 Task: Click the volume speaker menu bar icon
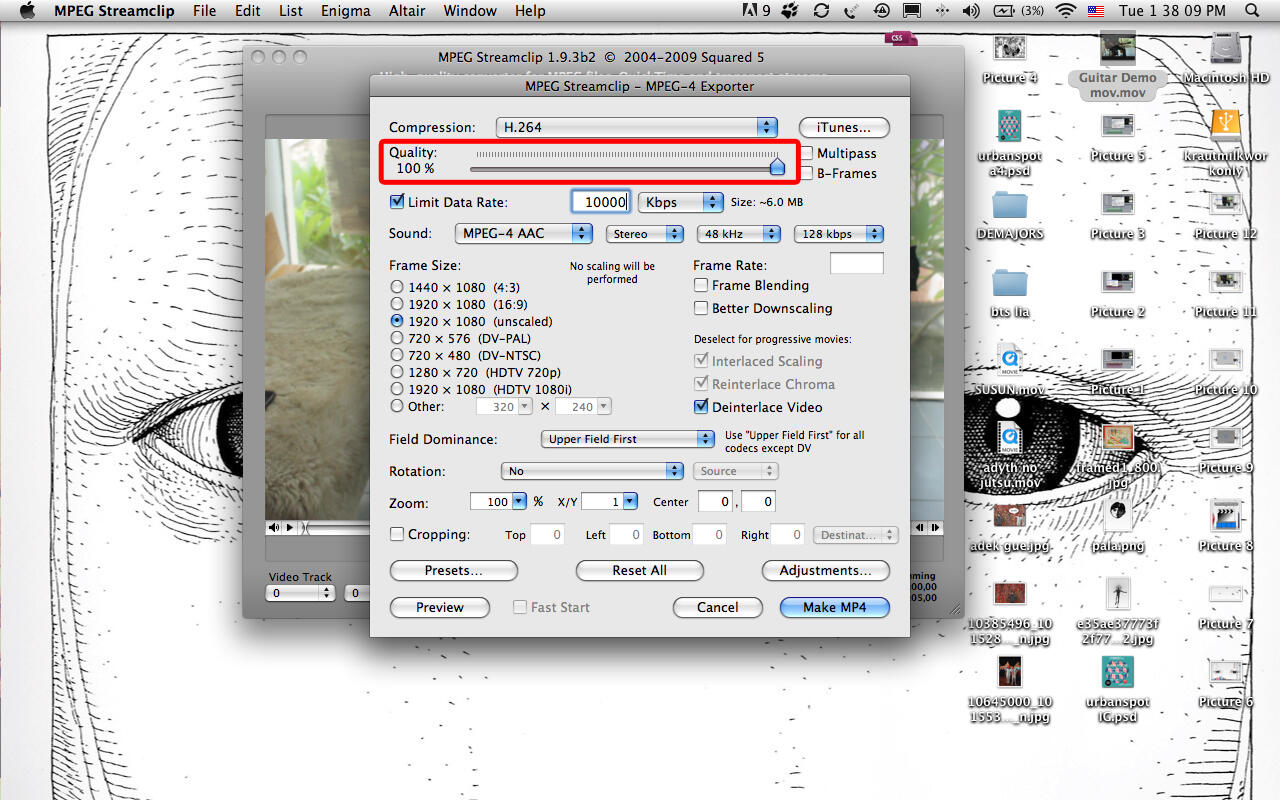point(971,11)
